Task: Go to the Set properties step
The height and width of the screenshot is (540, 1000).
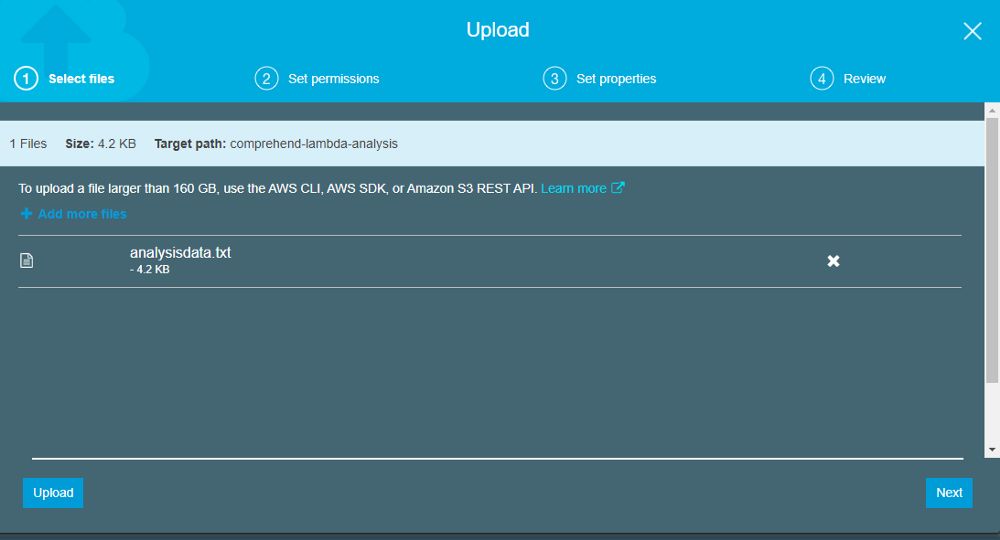Action: [616, 79]
